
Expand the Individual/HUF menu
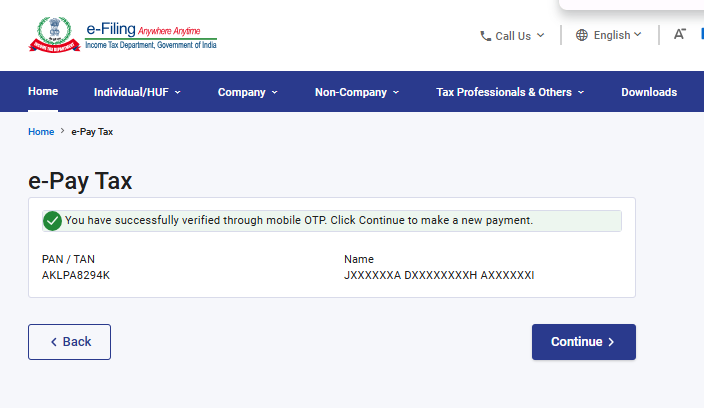click(137, 92)
